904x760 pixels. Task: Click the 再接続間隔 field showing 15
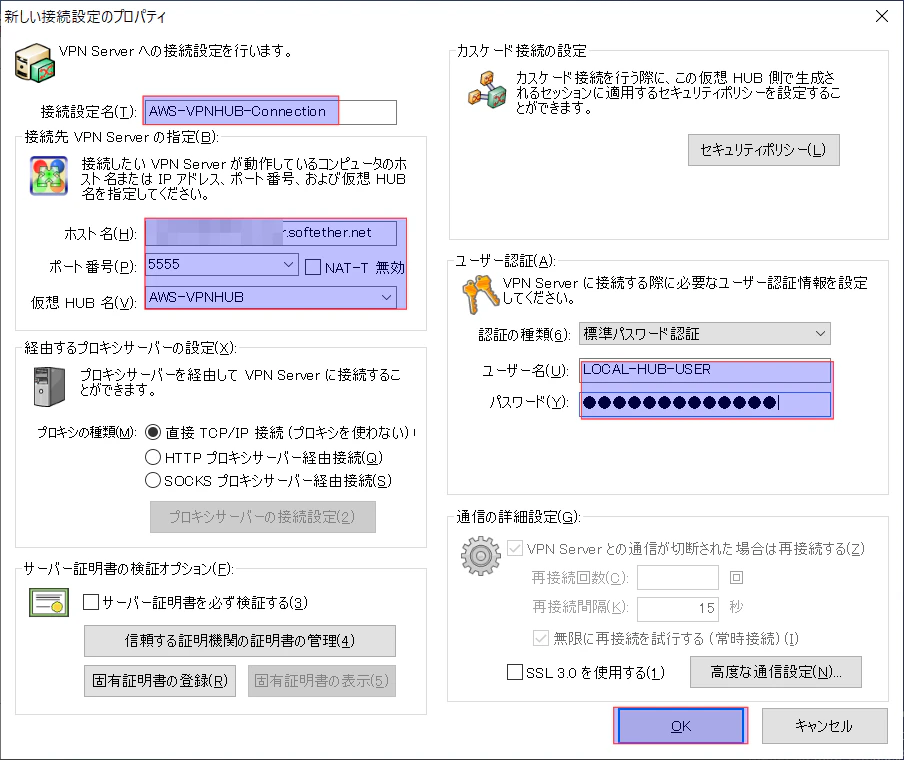pyautogui.click(x=677, y=608)
